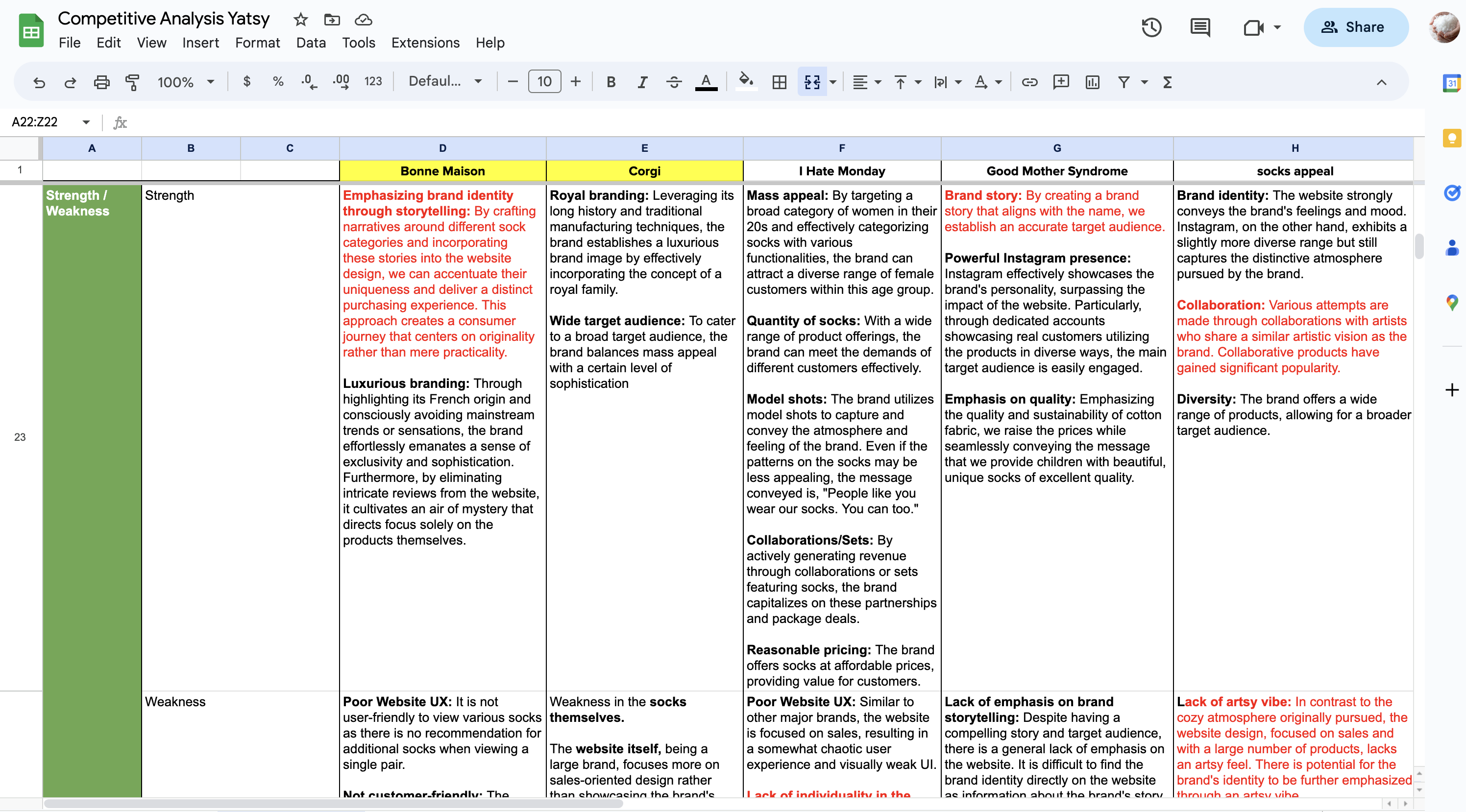Open the 123 number format menu
Screen dimensions: 1466x812
(373, 81)
